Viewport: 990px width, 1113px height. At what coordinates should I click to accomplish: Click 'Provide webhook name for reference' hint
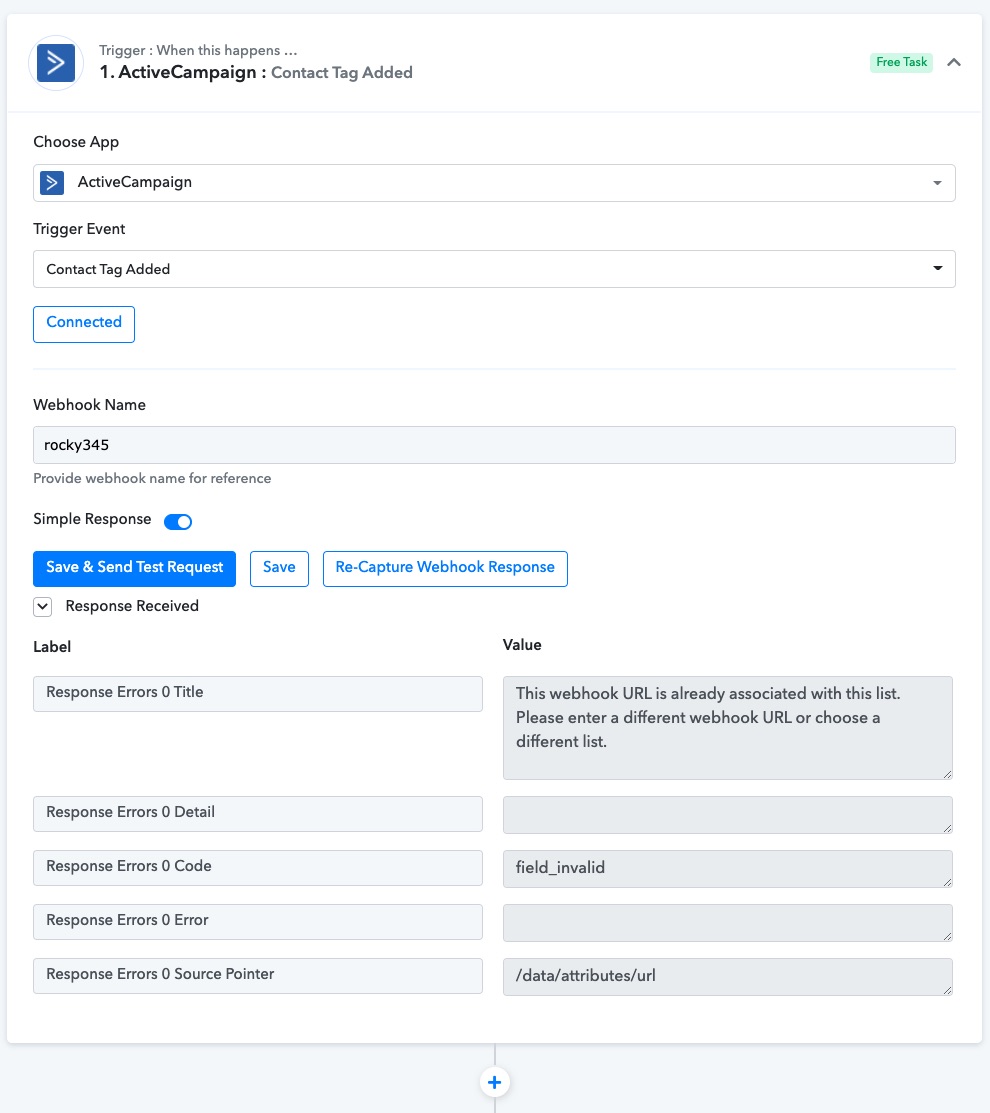point(152,478)
